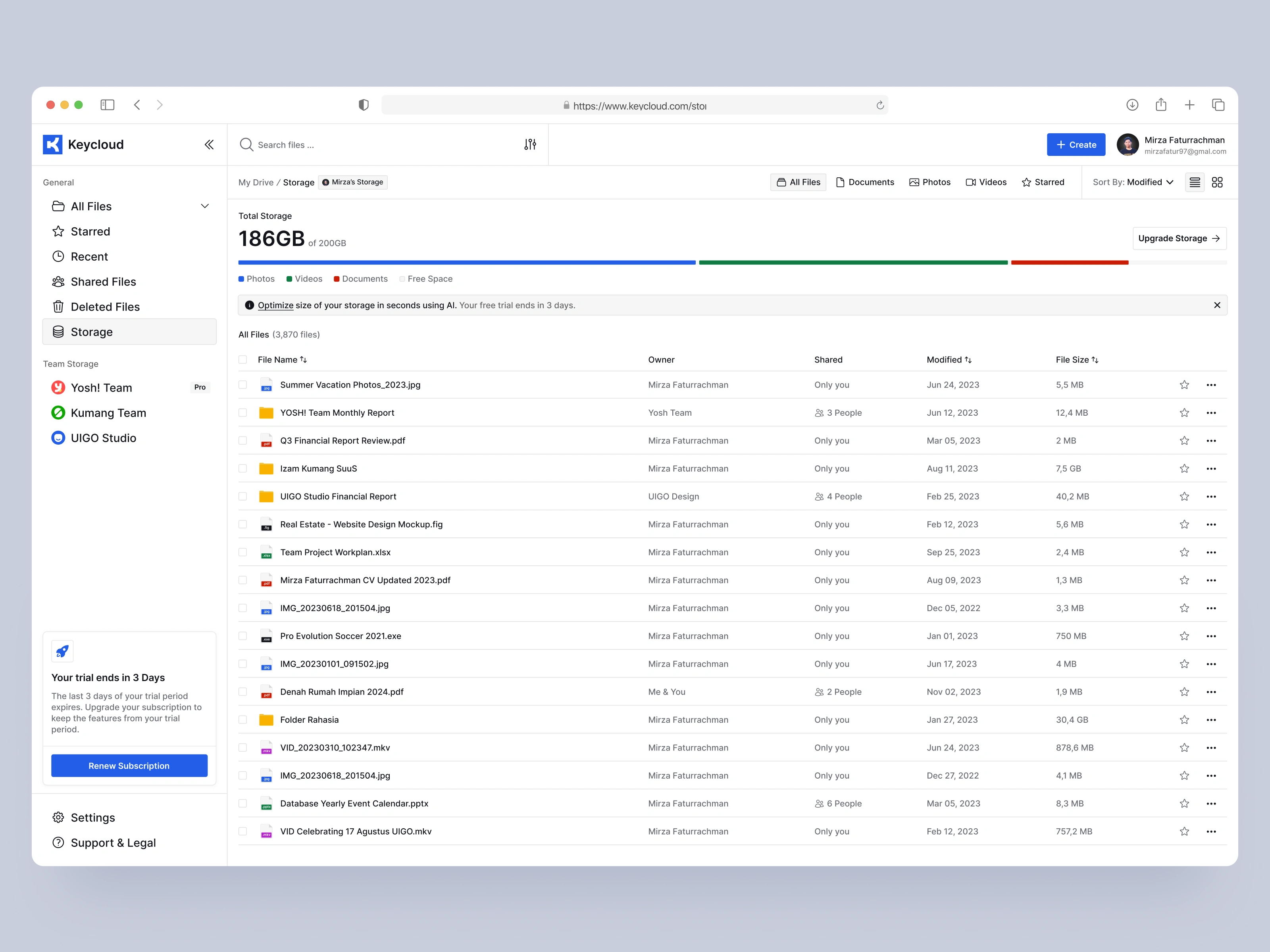The height and width of the screenshot is (952, 1270).
Task: Open search filter settings icon
Action: click(x=530, y=145)
